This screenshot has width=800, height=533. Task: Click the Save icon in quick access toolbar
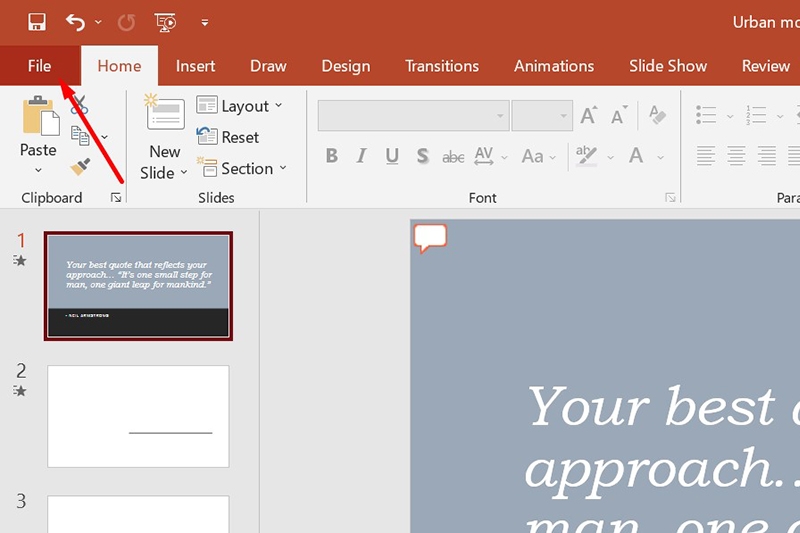37,22
